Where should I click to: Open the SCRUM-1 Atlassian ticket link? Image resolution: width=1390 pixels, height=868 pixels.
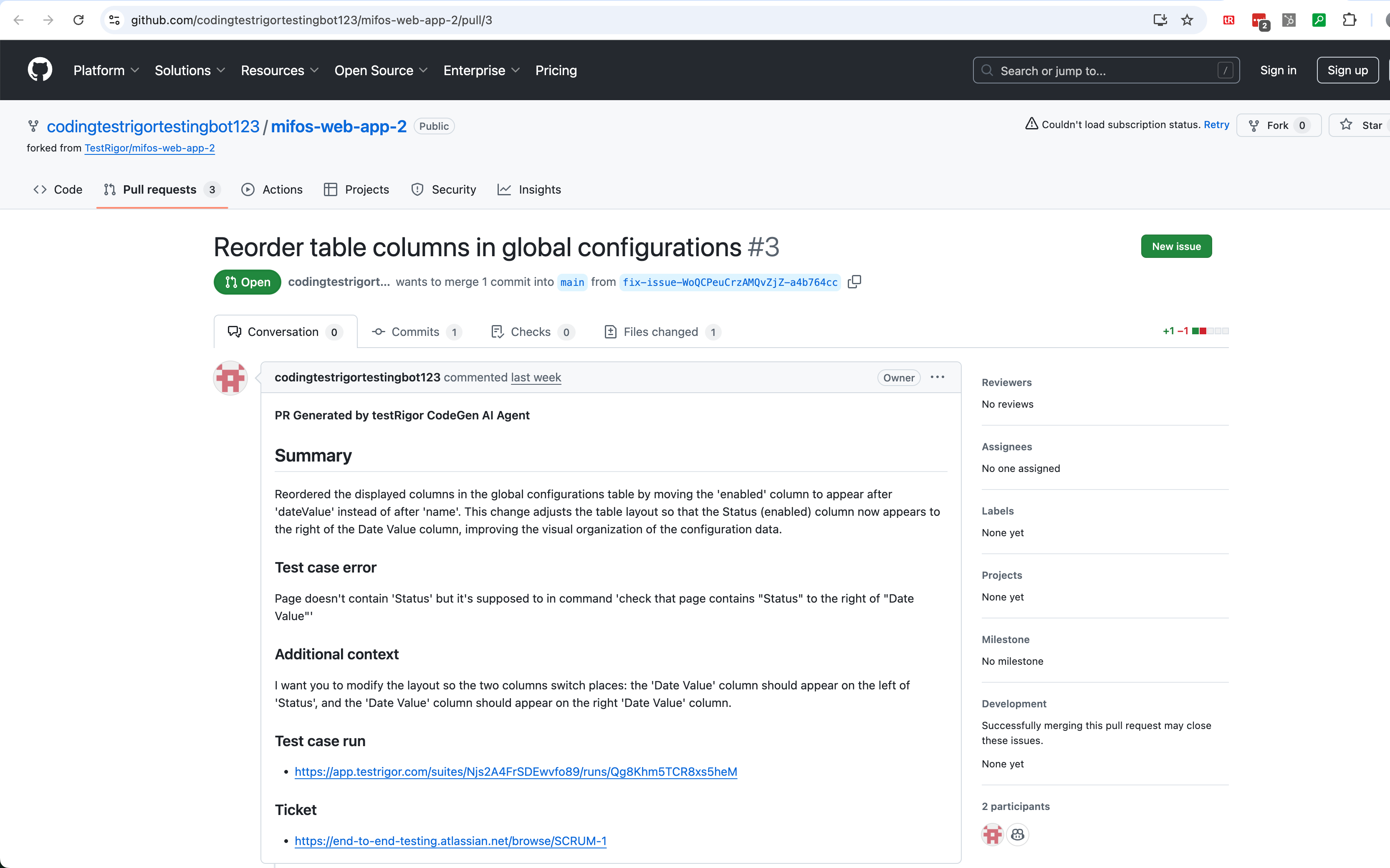tap(450, 840)
